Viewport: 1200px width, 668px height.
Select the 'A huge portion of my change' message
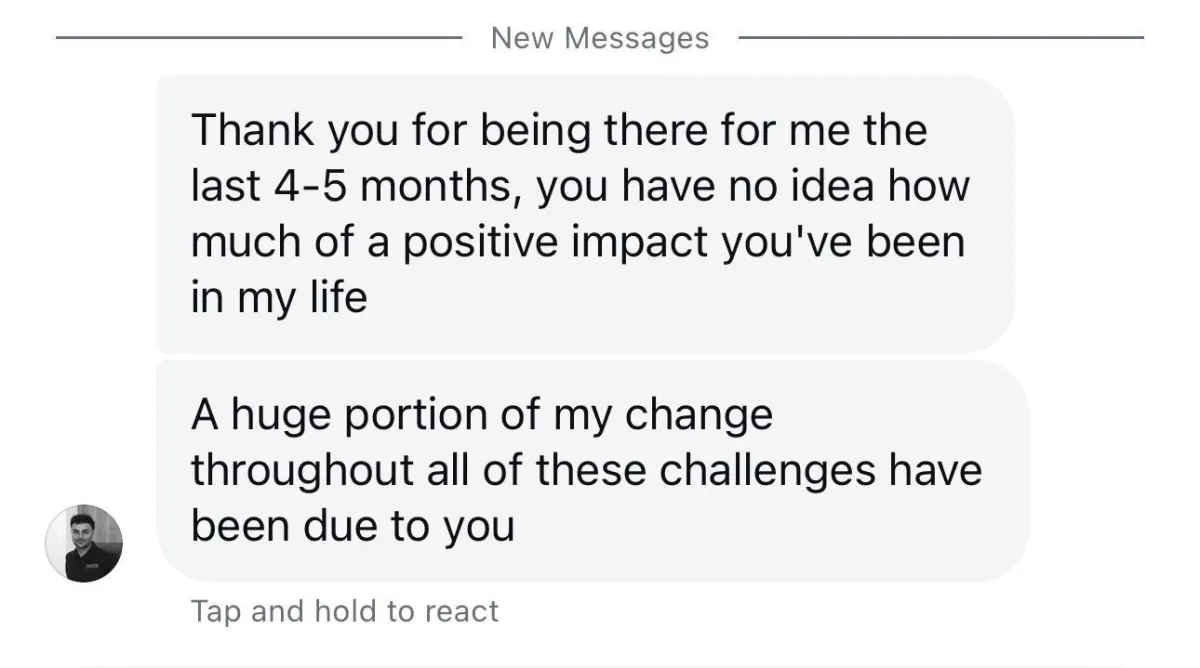pos(593,471)
